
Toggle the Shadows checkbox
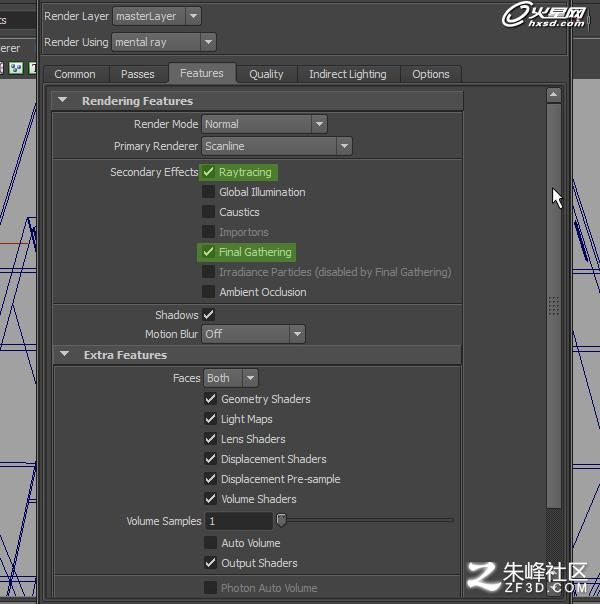tap(208, 315)
